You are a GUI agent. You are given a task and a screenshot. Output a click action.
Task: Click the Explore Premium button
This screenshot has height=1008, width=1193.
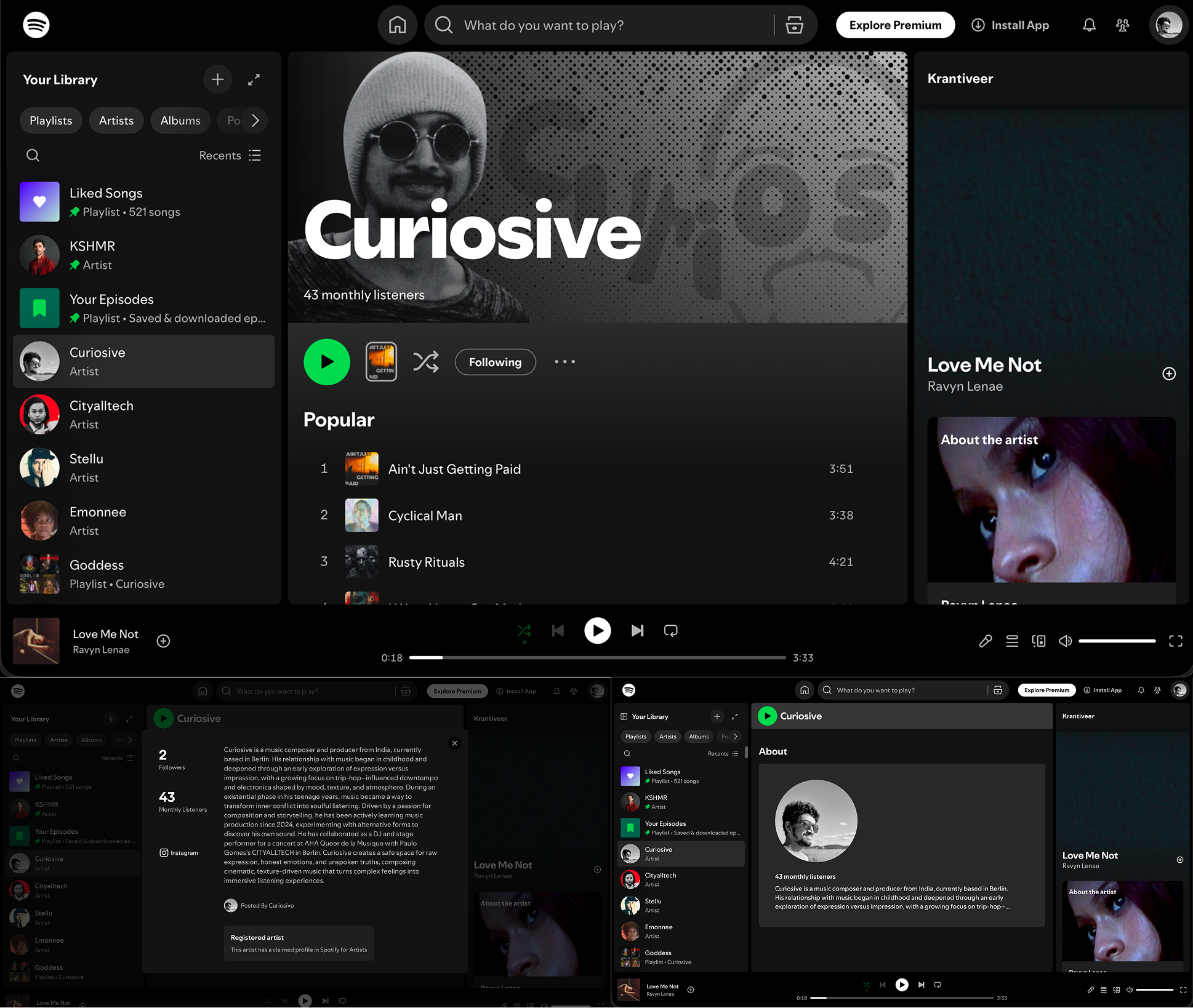click(x=895, y=25)
